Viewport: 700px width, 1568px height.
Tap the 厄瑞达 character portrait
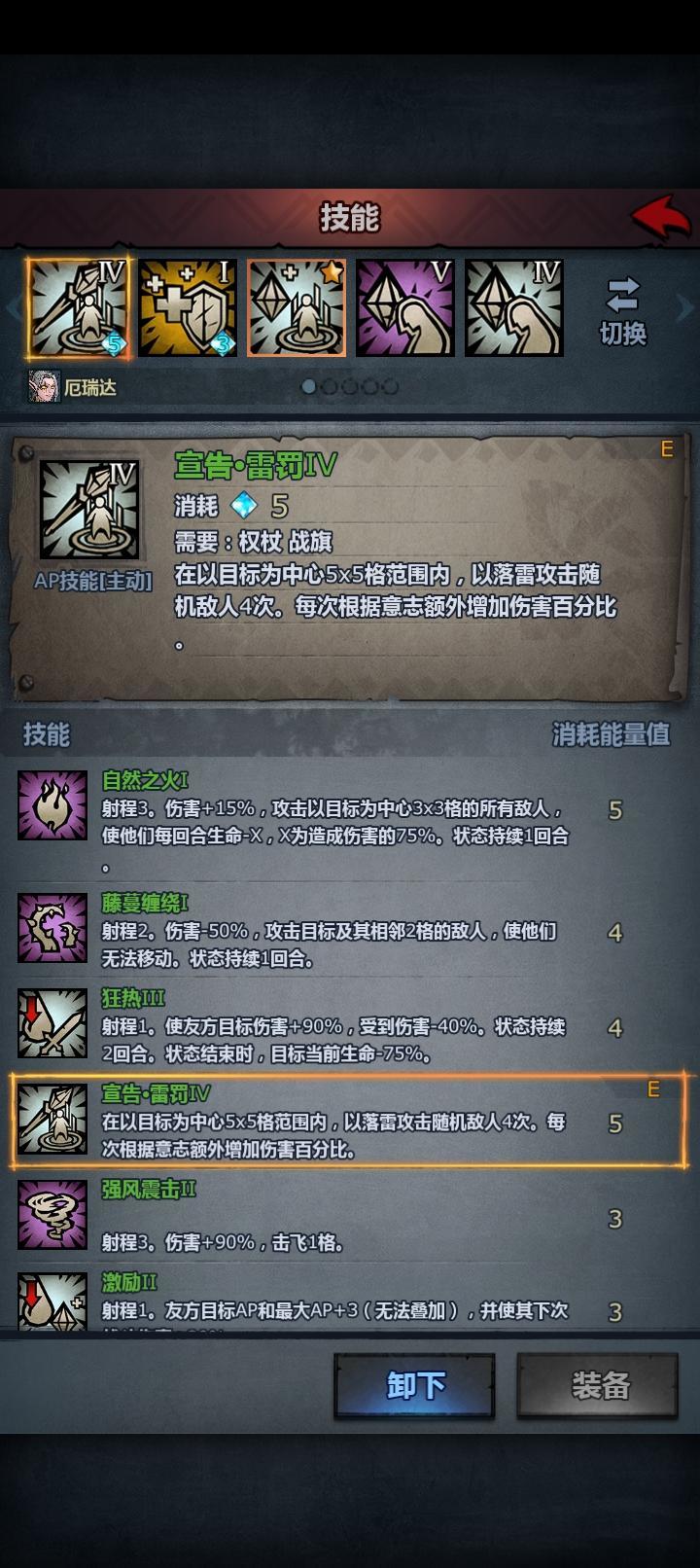click(45, 386)
